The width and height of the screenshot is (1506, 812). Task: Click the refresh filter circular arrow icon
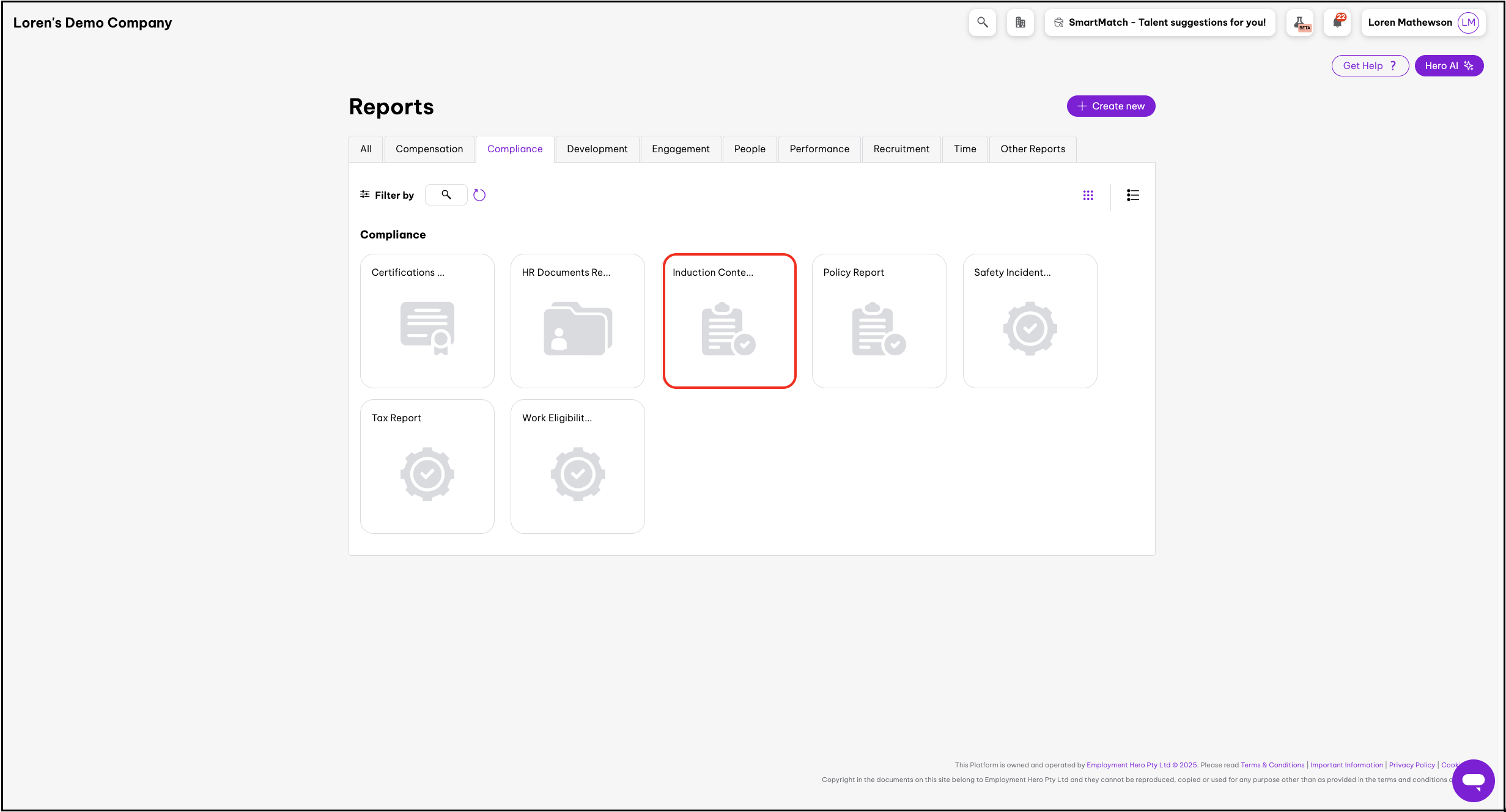(479, 195)
